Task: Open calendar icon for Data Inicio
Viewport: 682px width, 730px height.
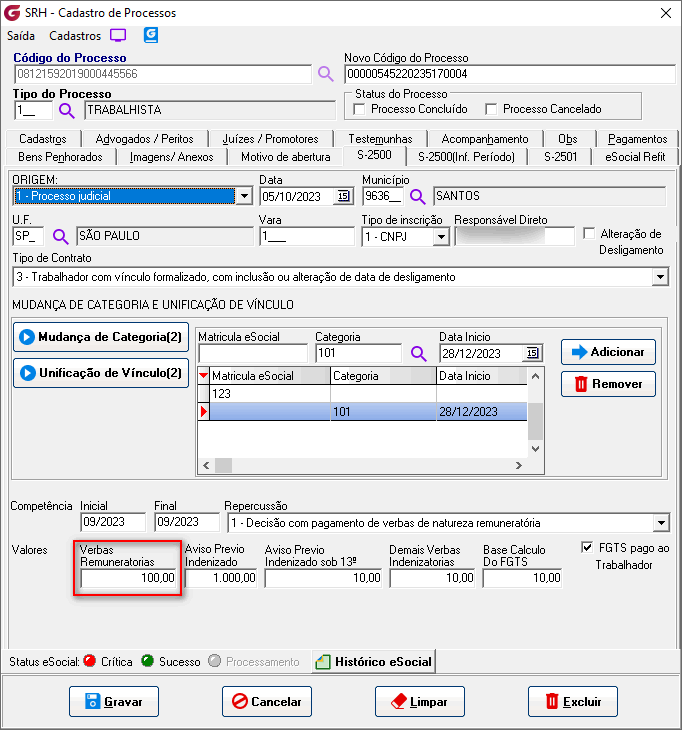Action: coord(531,353)
